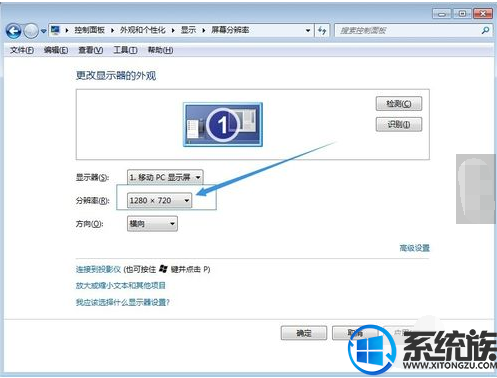Open the 工具(T) menu

tap(125, 50)
